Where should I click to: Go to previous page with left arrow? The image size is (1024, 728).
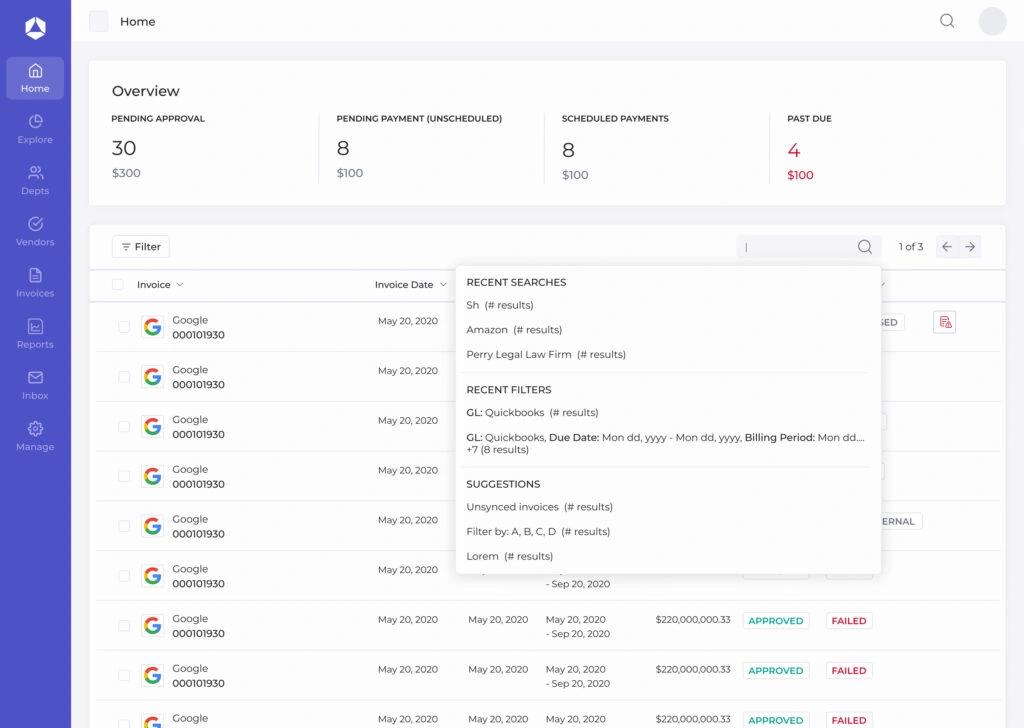coord(947,247)
